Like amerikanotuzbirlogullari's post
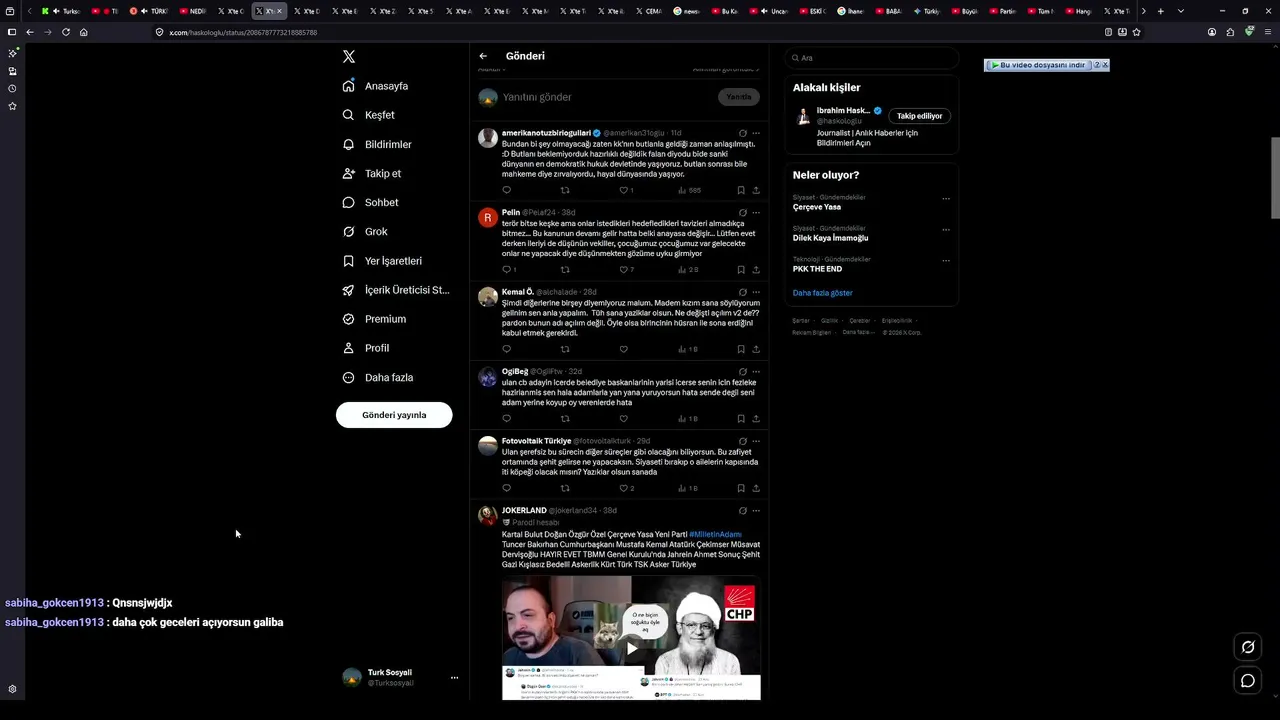 [x=624, y=190]
